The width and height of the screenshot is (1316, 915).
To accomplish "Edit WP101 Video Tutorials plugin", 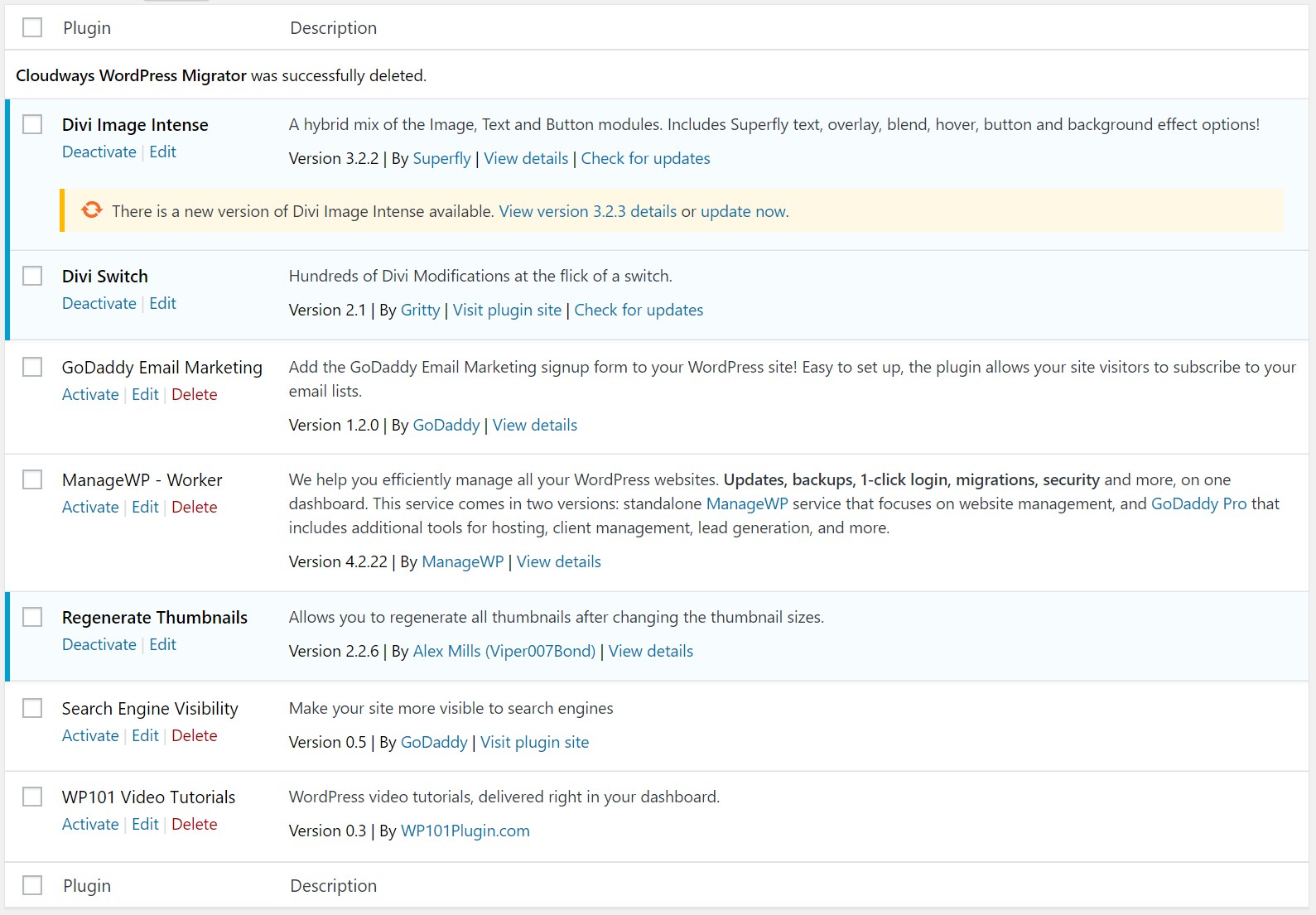I will [145, 824].
